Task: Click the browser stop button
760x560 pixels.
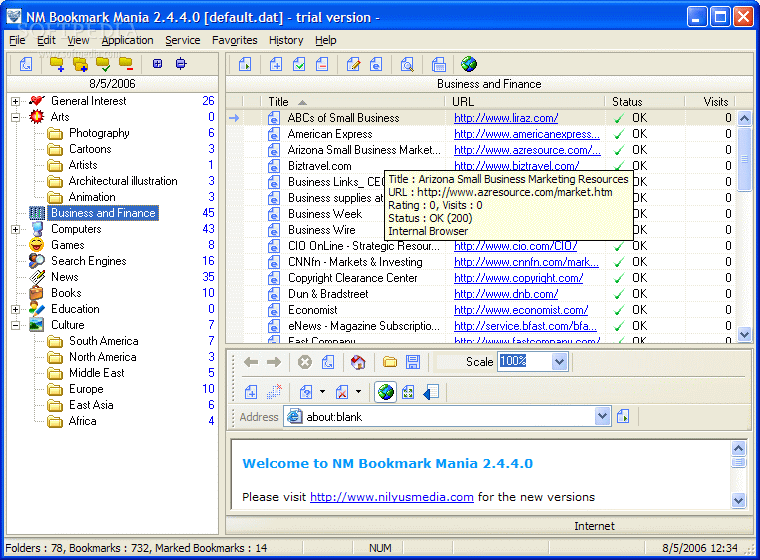Action: [x=304, y=362]
